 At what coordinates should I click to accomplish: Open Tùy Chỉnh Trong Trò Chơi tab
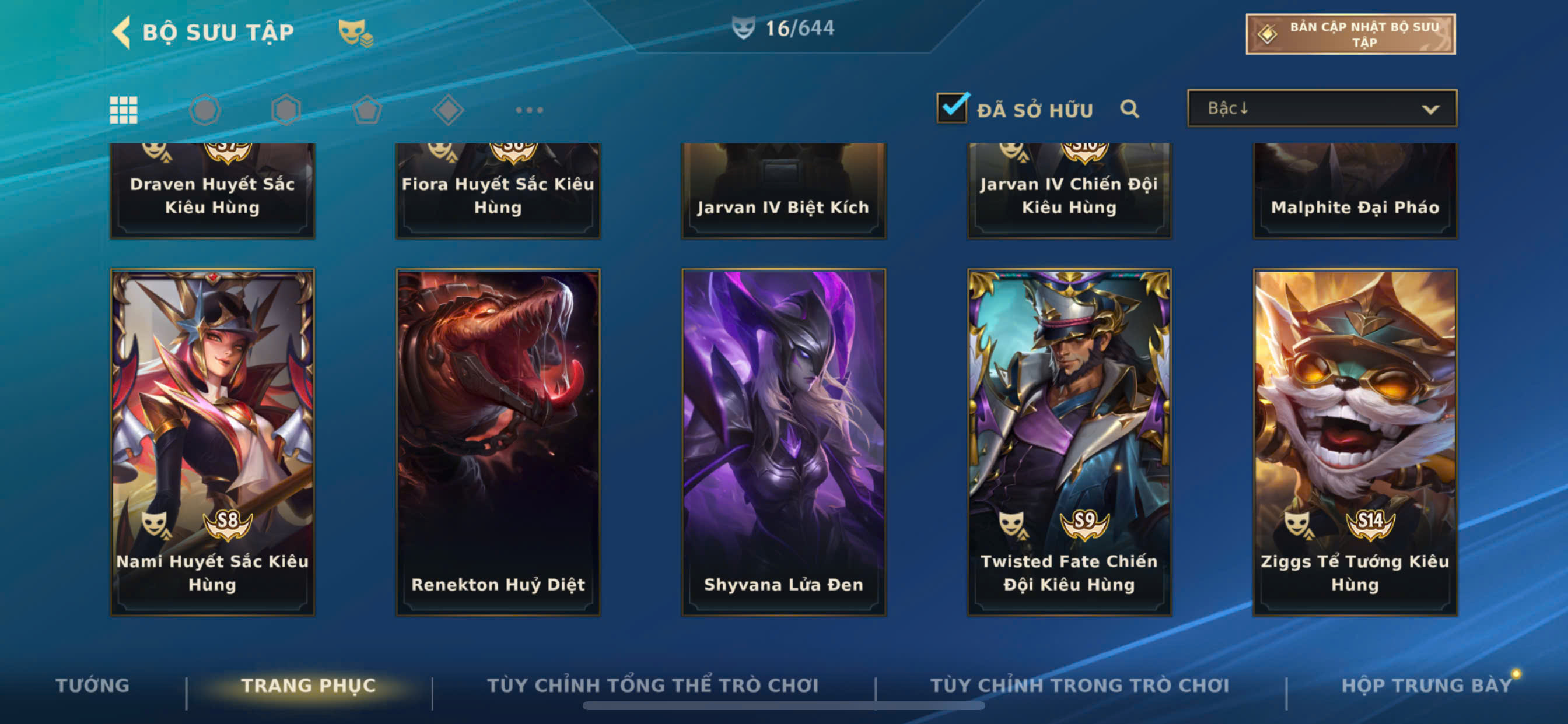(x=1080, y=685)
